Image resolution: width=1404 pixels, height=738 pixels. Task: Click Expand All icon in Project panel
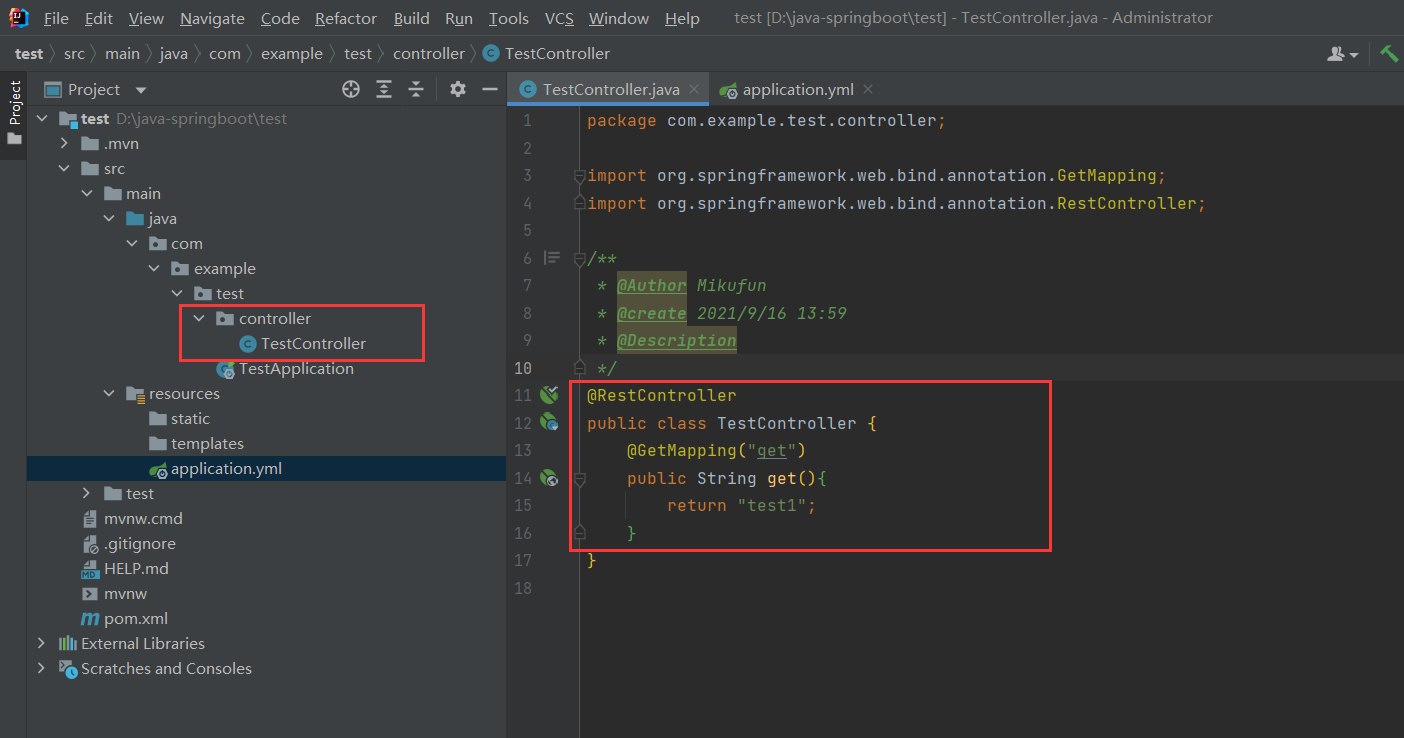point(384,89)
